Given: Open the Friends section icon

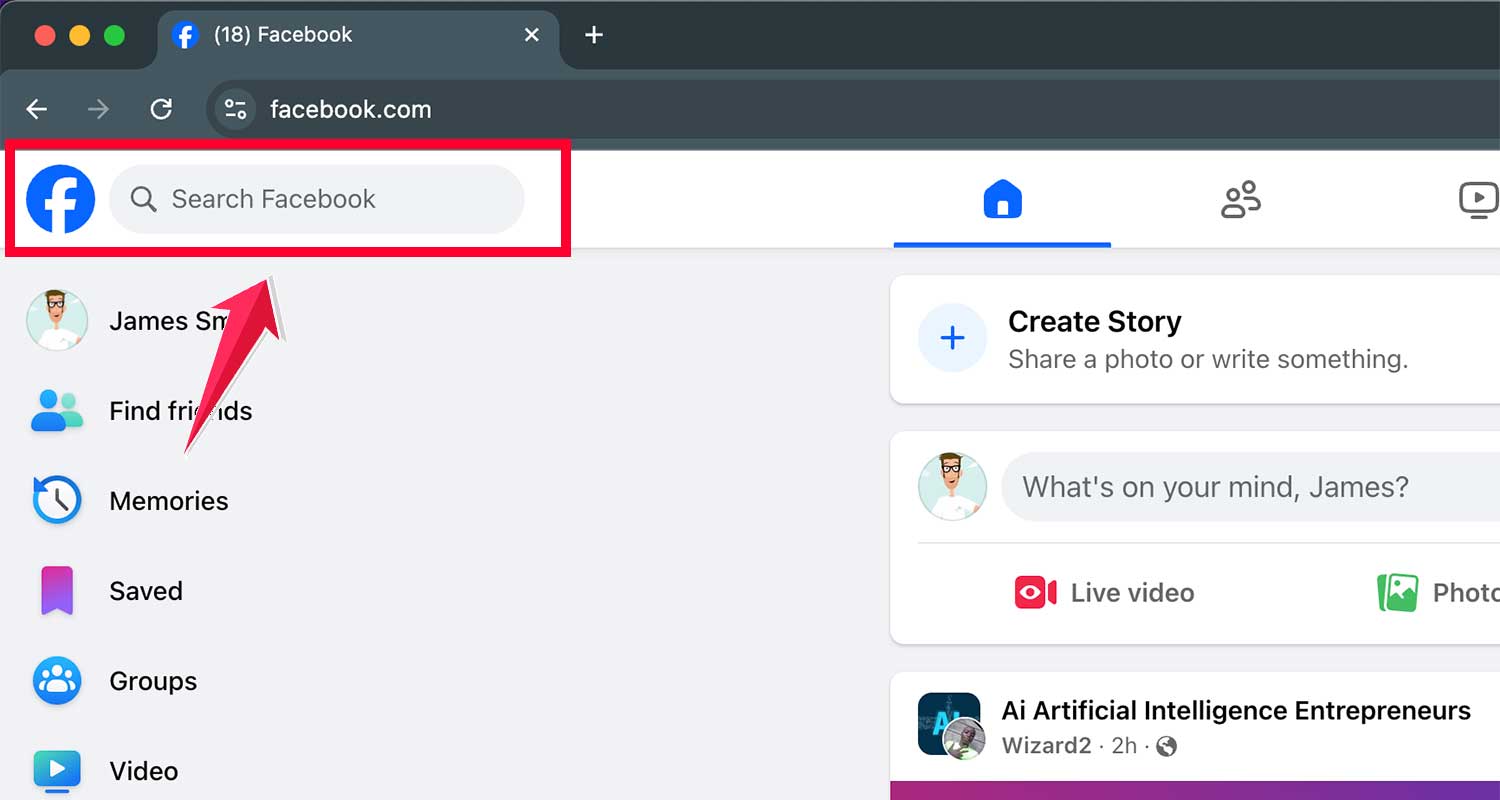Looking at the screenshot, I should pos(1241,199).
